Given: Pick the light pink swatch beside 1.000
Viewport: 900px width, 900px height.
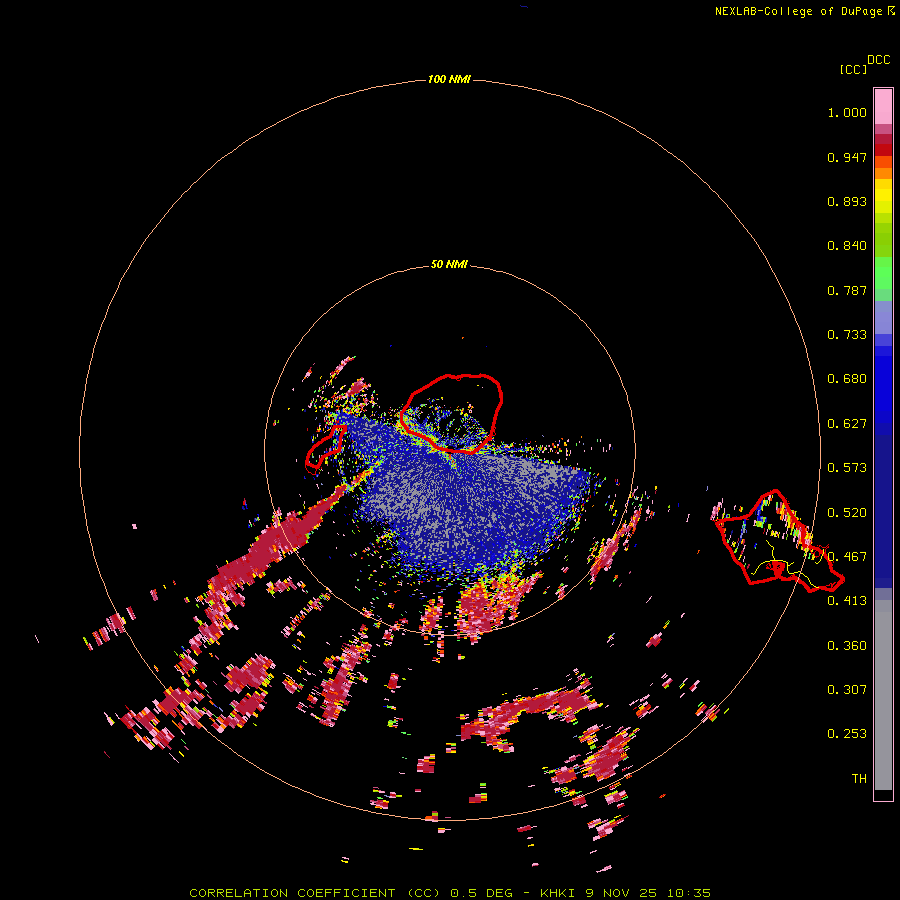Looking at the screenshot, I should pyautogui.click(x=883, y=107).
